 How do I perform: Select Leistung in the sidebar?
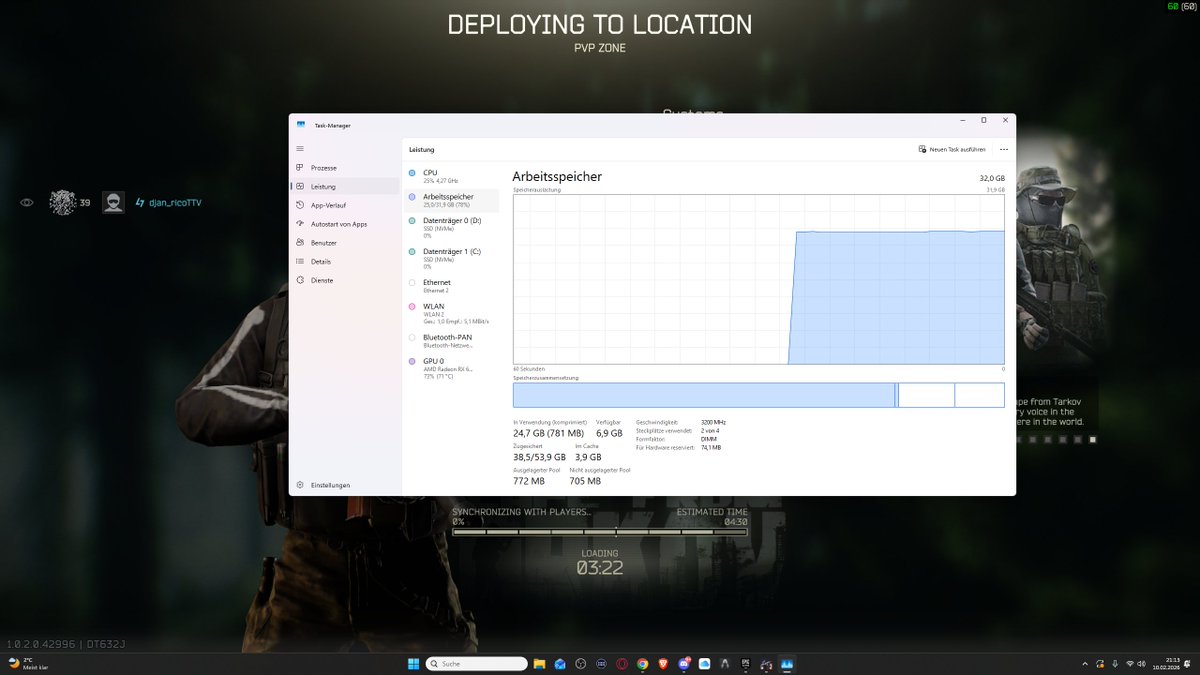point(344,186)
